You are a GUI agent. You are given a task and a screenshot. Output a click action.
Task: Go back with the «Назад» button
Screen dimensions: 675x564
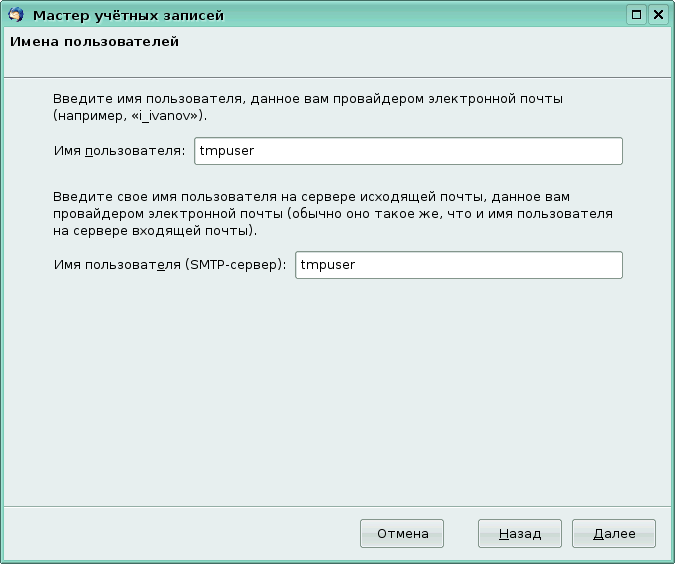pos(519,534)
